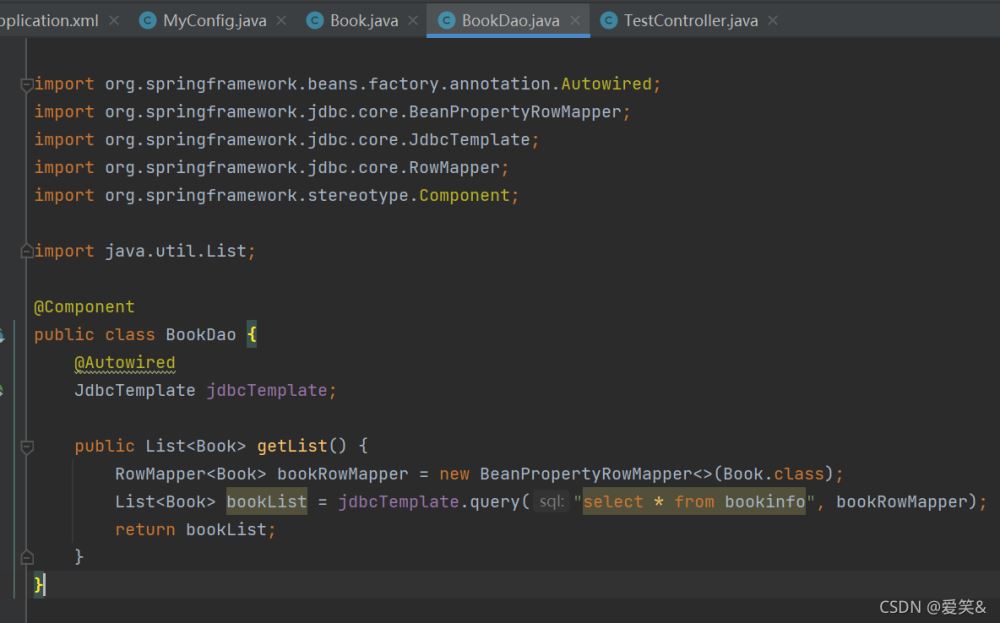
Task: Click the class icon on TestController.java tab
Action: click(x=608, y=20)
